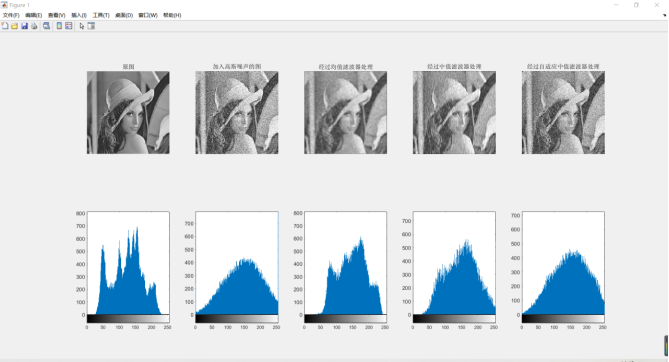Image resolution: width=669 pixels, height=362 pixels.
Task: Open the 工具(T) menu
Action: [x=101, y=15]
